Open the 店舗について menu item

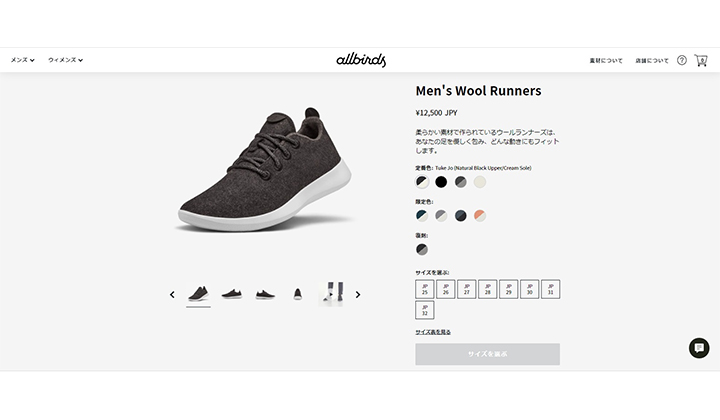(x=652, y=61)
